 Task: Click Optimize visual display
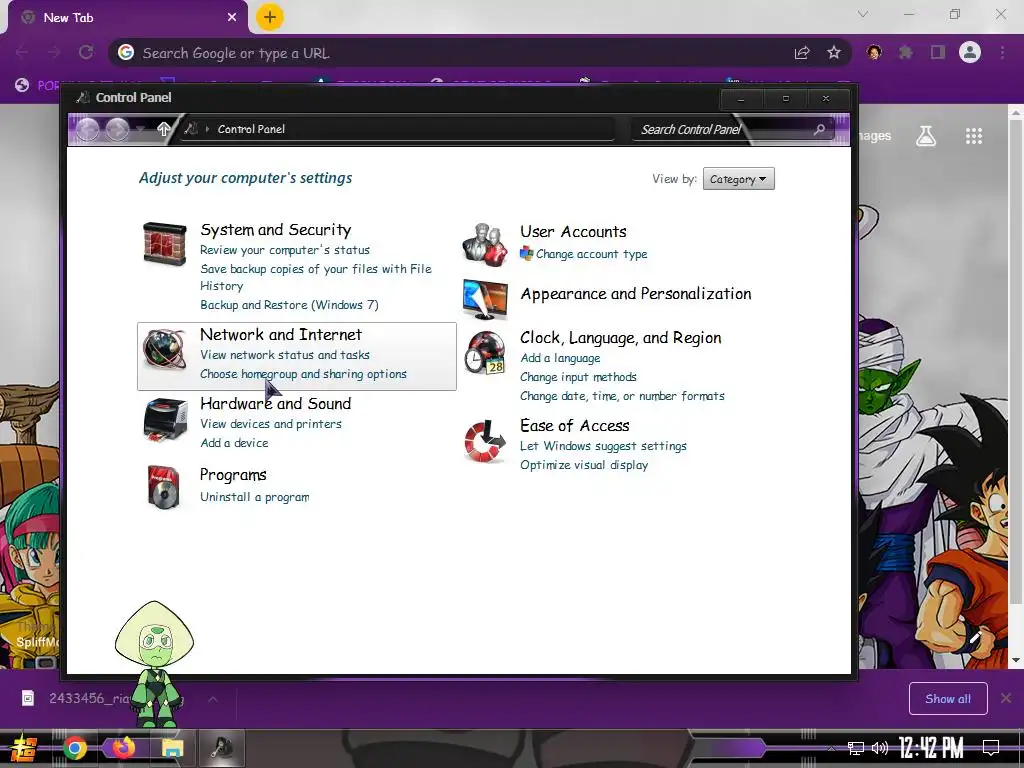tap(584, 465)
